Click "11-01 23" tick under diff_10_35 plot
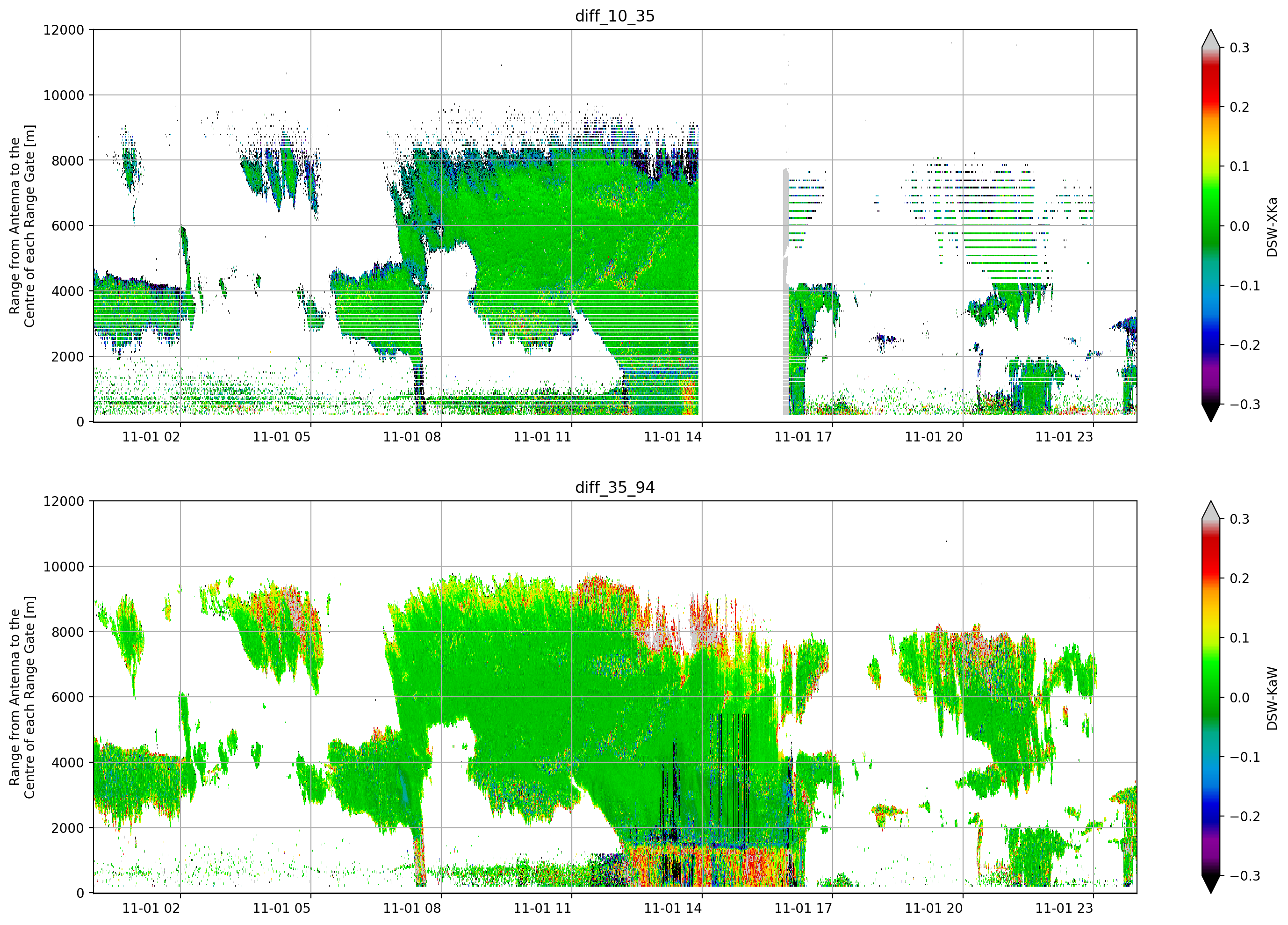1288x925 pixels. click(1064, 437)
